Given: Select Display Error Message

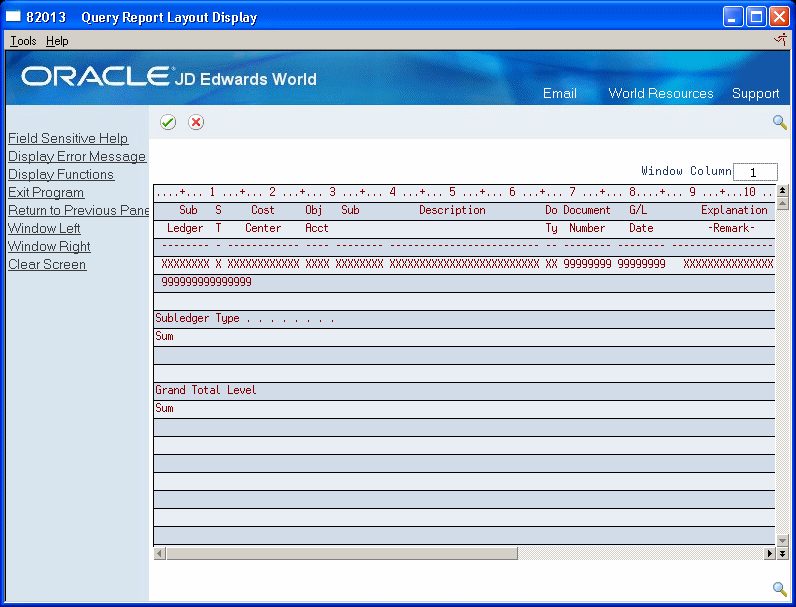Looking at the screenshot, I should 77,156.
